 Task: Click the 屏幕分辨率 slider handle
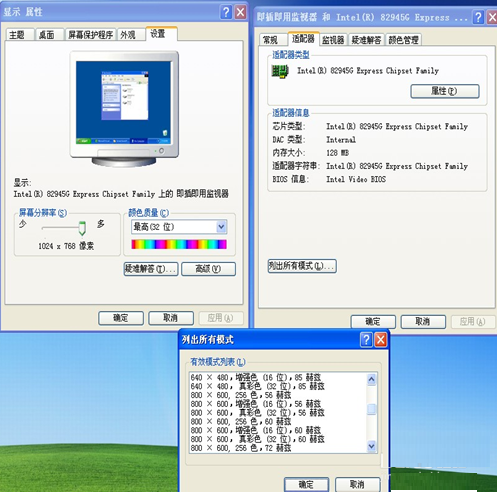[82, 228]
